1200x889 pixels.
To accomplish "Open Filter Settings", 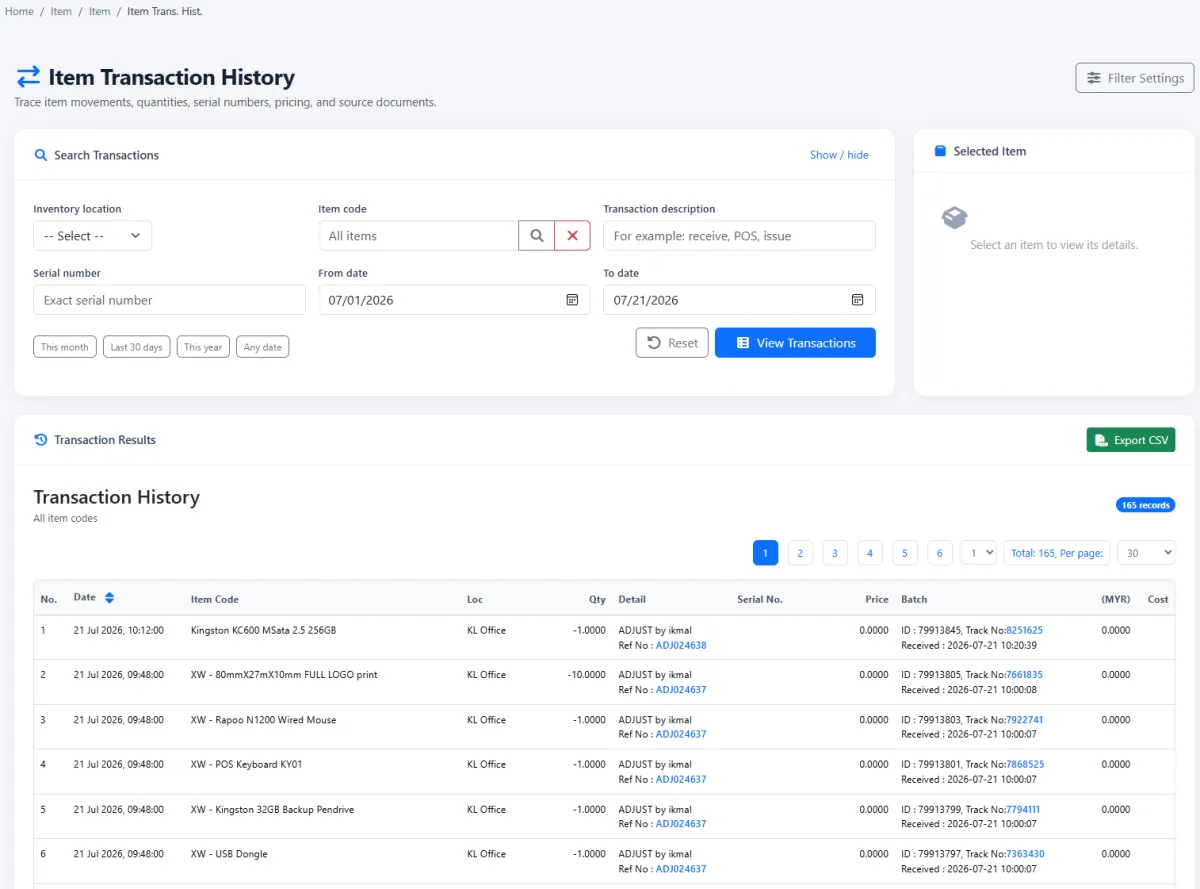I will [1135, 78].
